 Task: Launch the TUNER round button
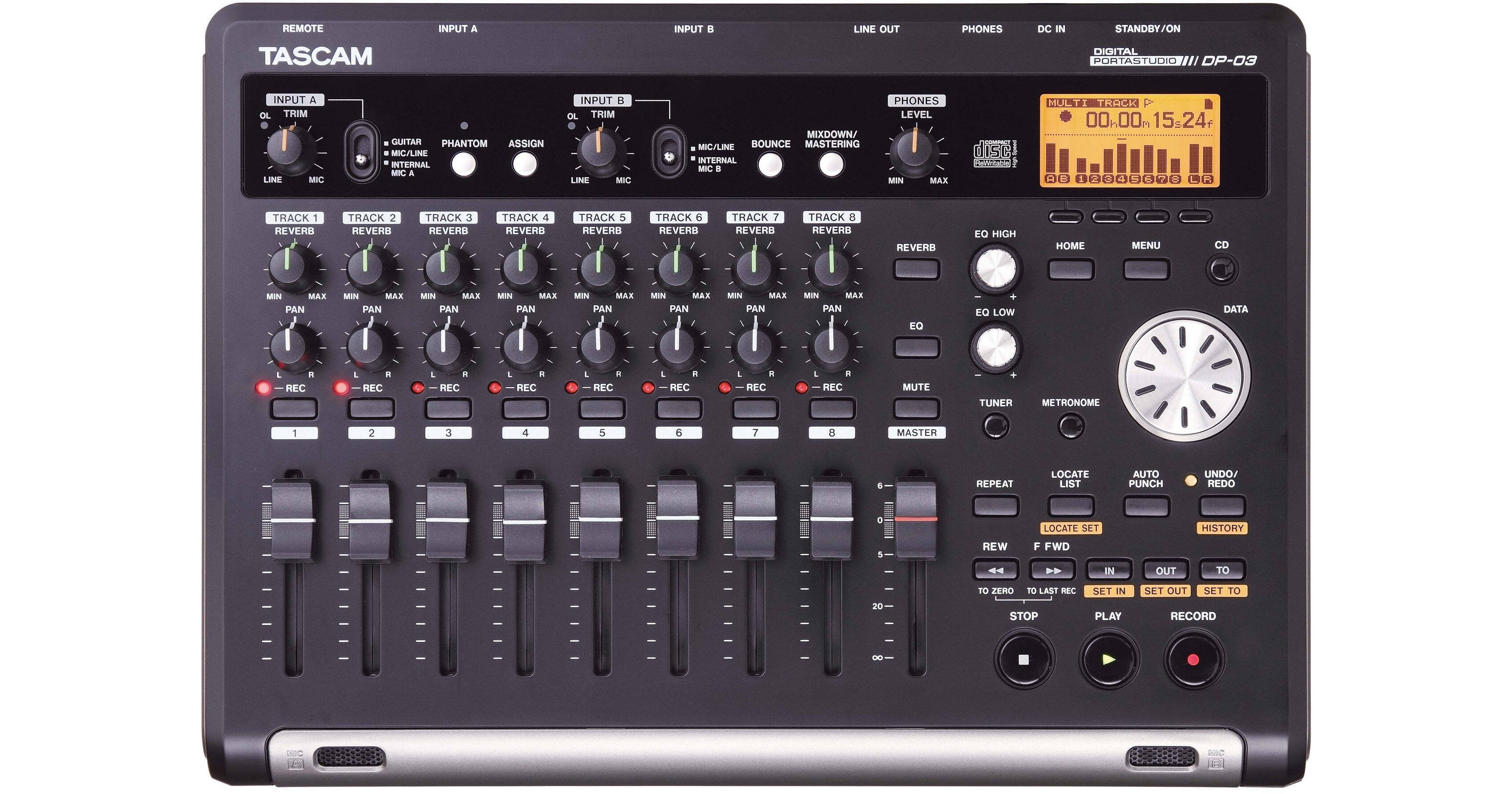(x=996, y=425)
